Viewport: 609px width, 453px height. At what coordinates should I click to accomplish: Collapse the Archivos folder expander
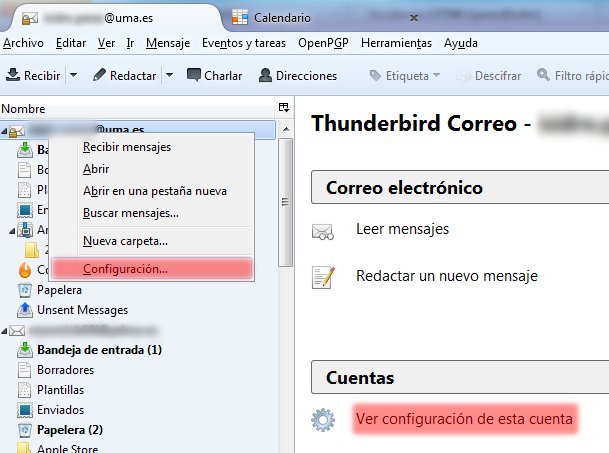click(x=12, y=231)
